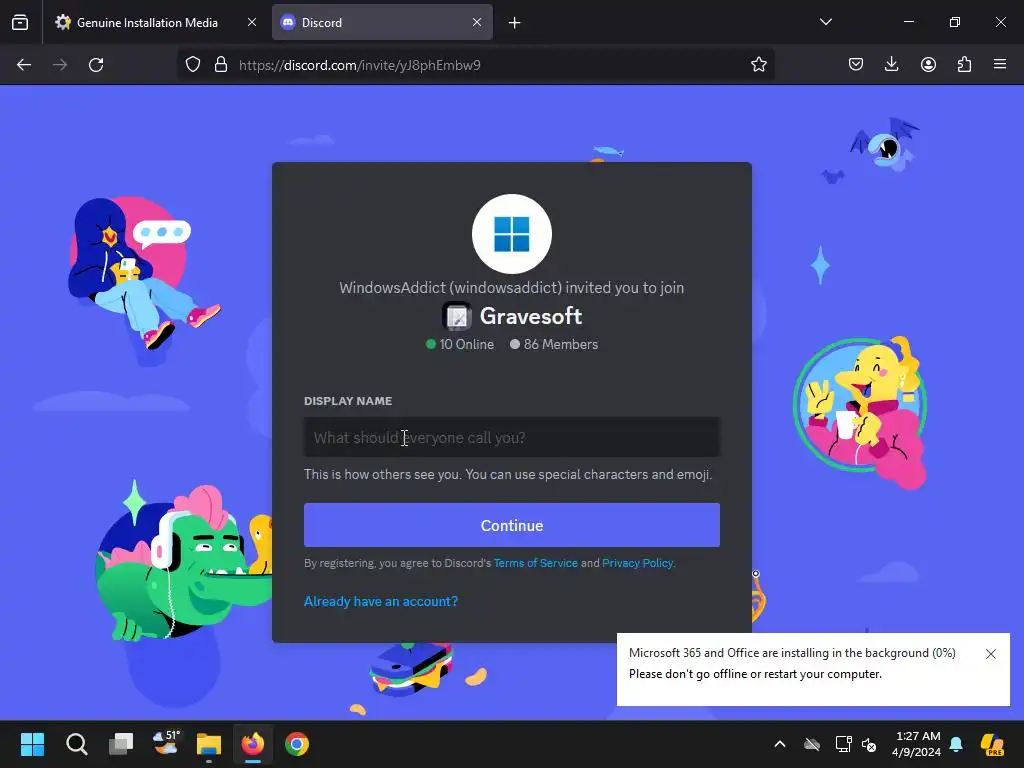The width and height of the screenshot is (1024, 768).
Task: Reload the Discord invite page
Action: (x=96, y=65)
